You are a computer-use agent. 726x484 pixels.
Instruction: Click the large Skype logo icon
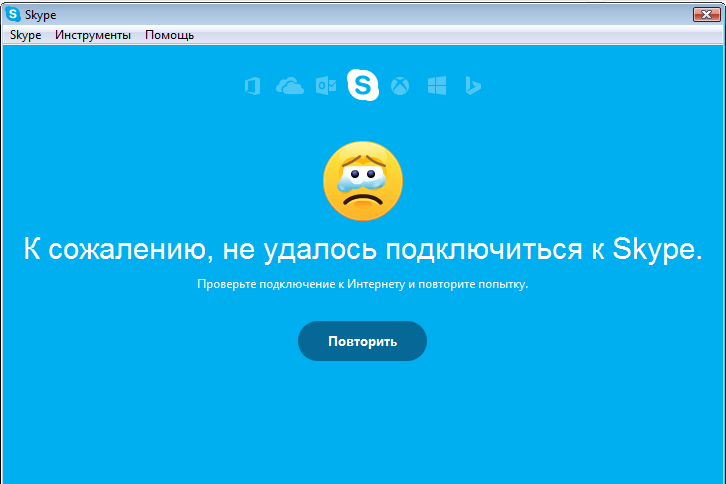tap(363, 85)
